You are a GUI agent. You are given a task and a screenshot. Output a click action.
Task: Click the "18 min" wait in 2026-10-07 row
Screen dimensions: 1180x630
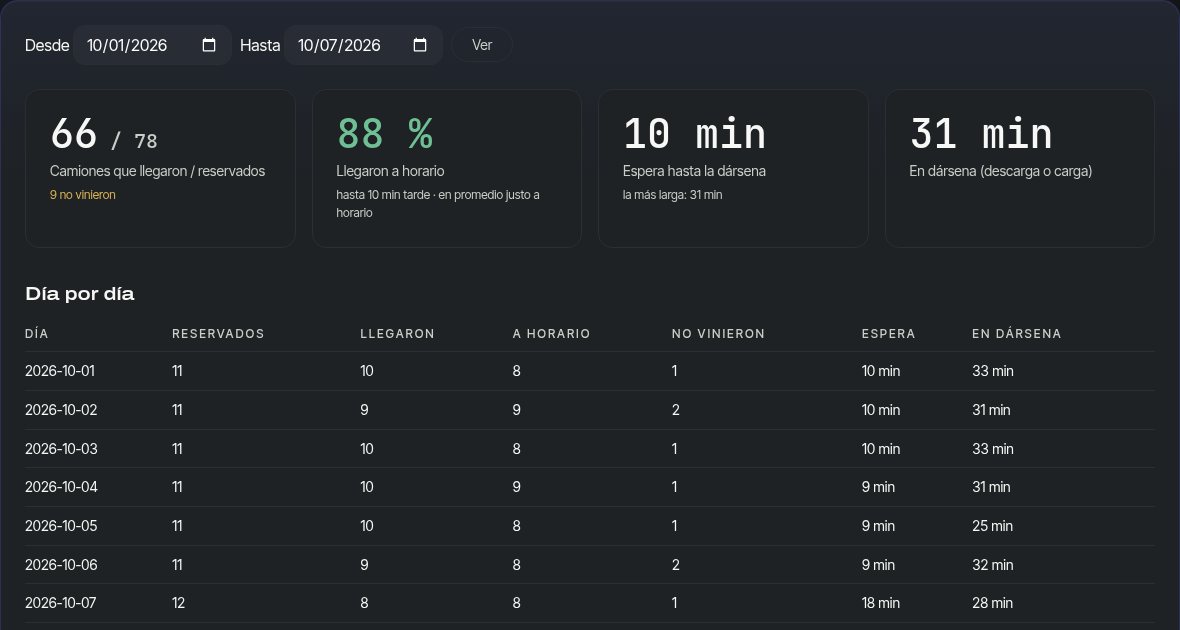pyautogui.click(x=881, y=603)
